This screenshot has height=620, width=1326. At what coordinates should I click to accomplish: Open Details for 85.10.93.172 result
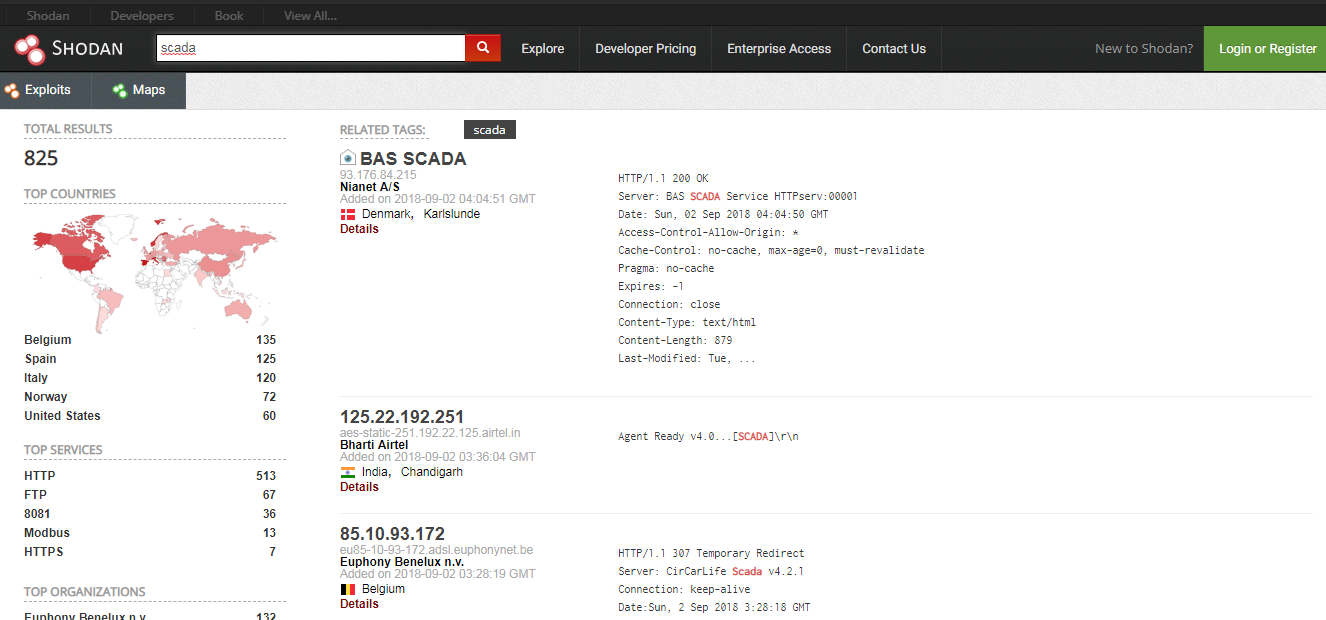(x=359, y=604)
